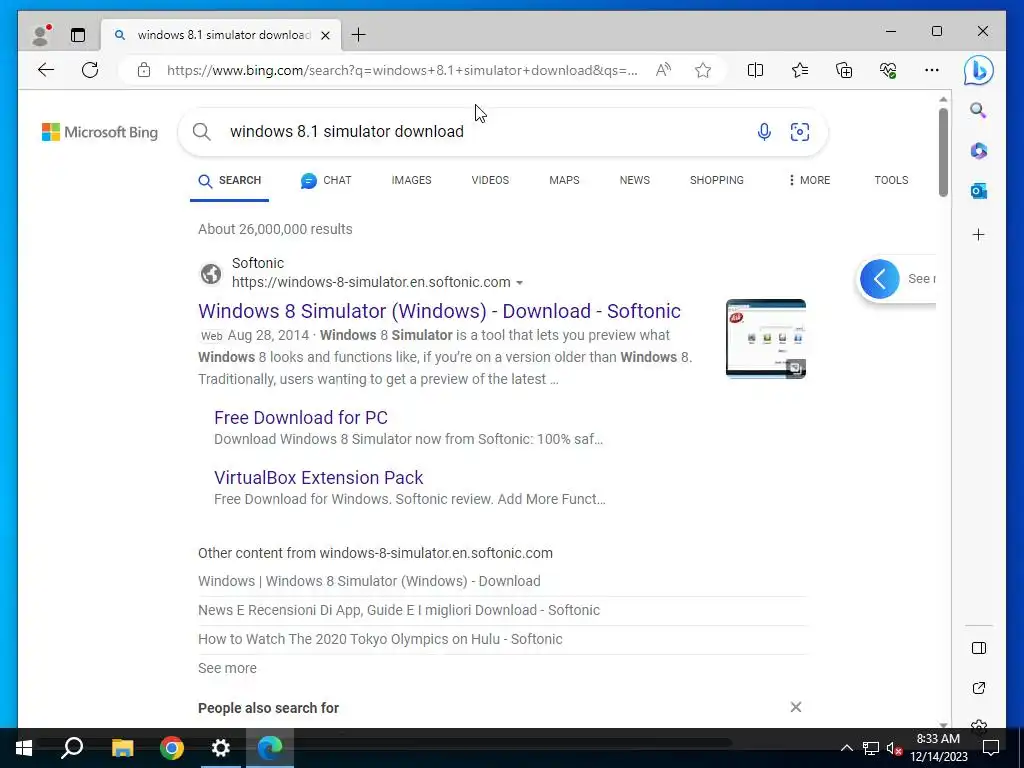The width and height of the screenshot is (1024, 768).
Task: Switch to the VIDEOS tab
Action: click(x=490, y=180)
